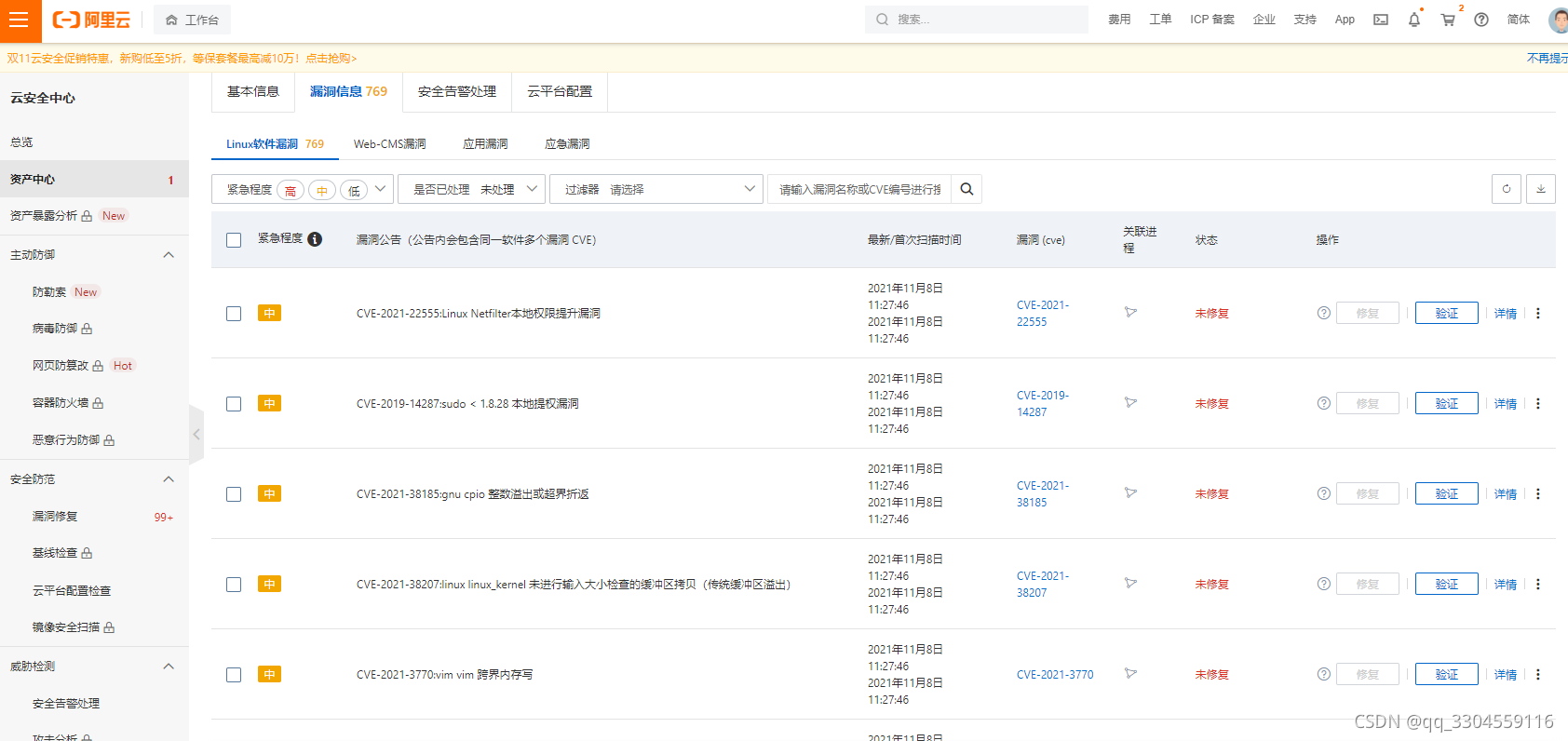Screen dimensions: 1568x741
Task: Click related process icon for CVE-2021-22555
Action: tap(1130, 312)
